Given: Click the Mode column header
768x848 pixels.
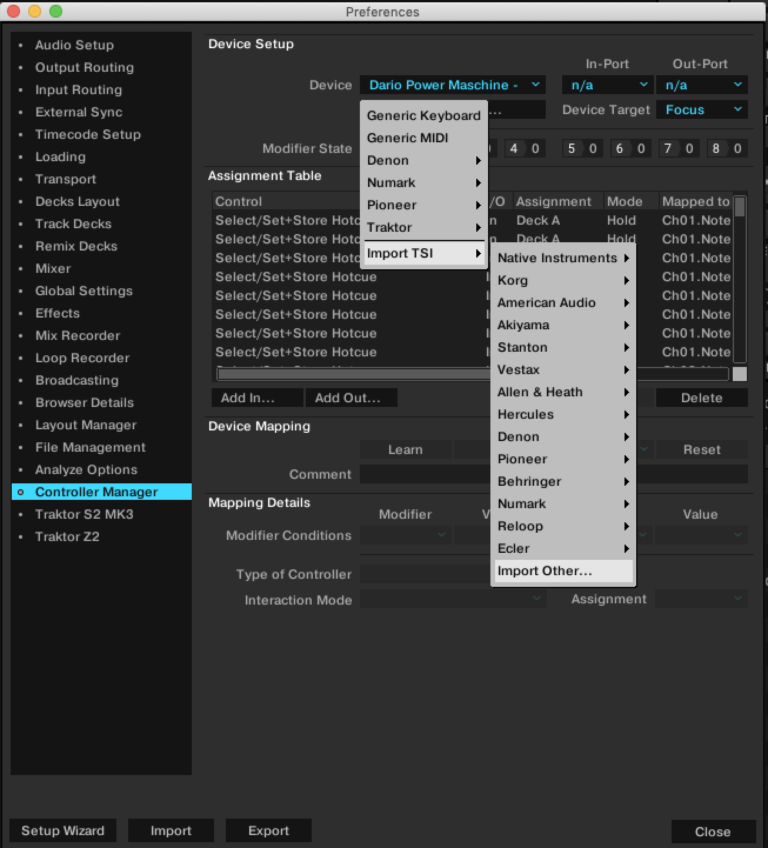Looking at the screenshot, I should (625, 202).
